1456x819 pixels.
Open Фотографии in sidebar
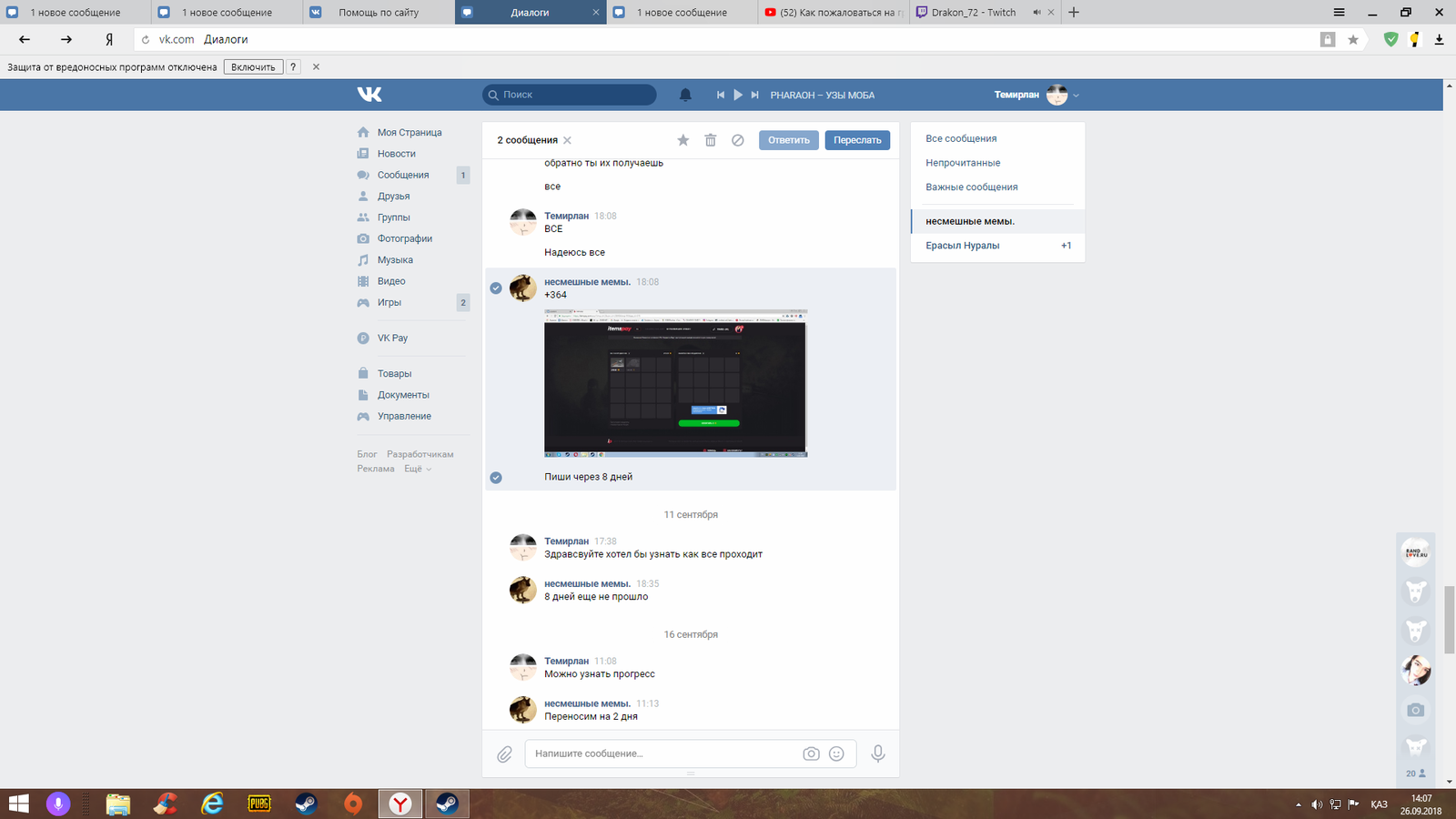(x=405, y=238)
